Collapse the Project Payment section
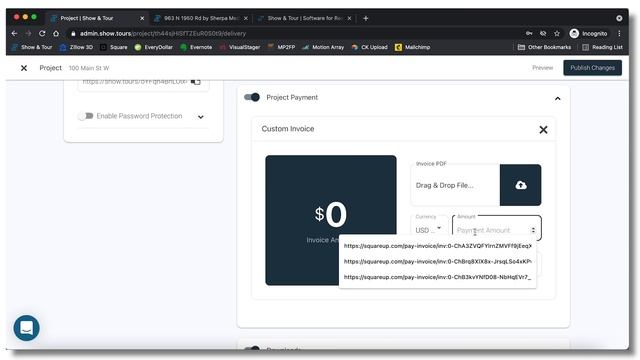Image resolution: width=640 pixels, height=360 pixels. point(558,98)
